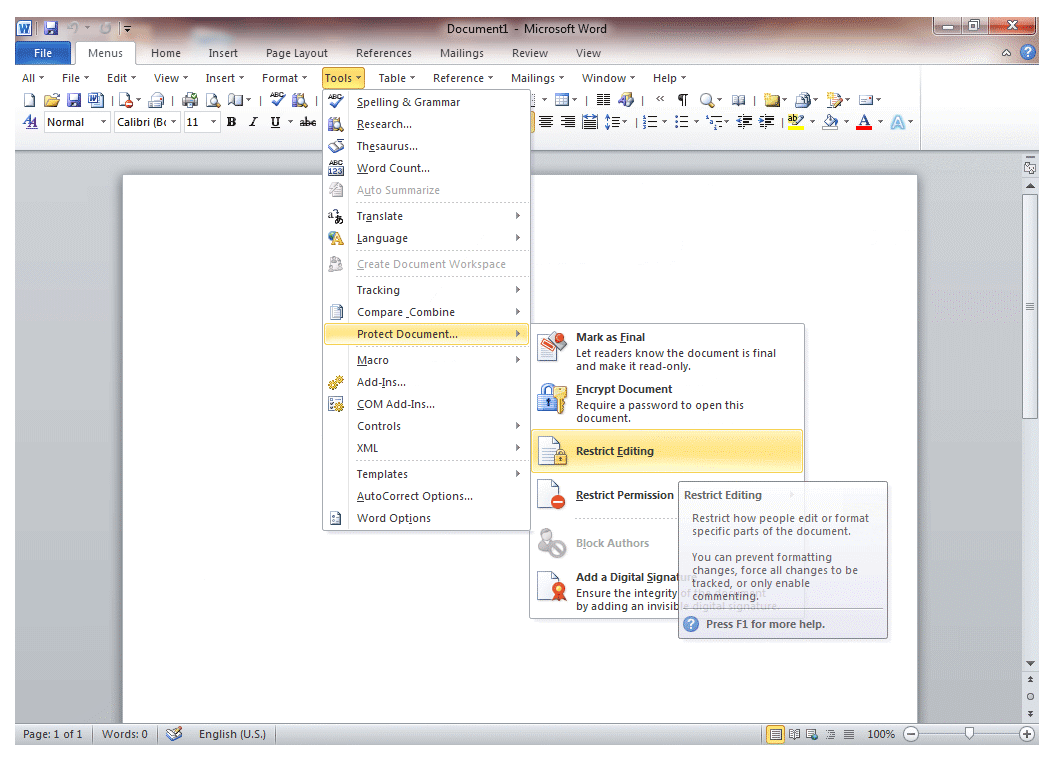Click Mark as Final option
The height and width of the screenshot is (765, 1057).
tap(667, 351)
